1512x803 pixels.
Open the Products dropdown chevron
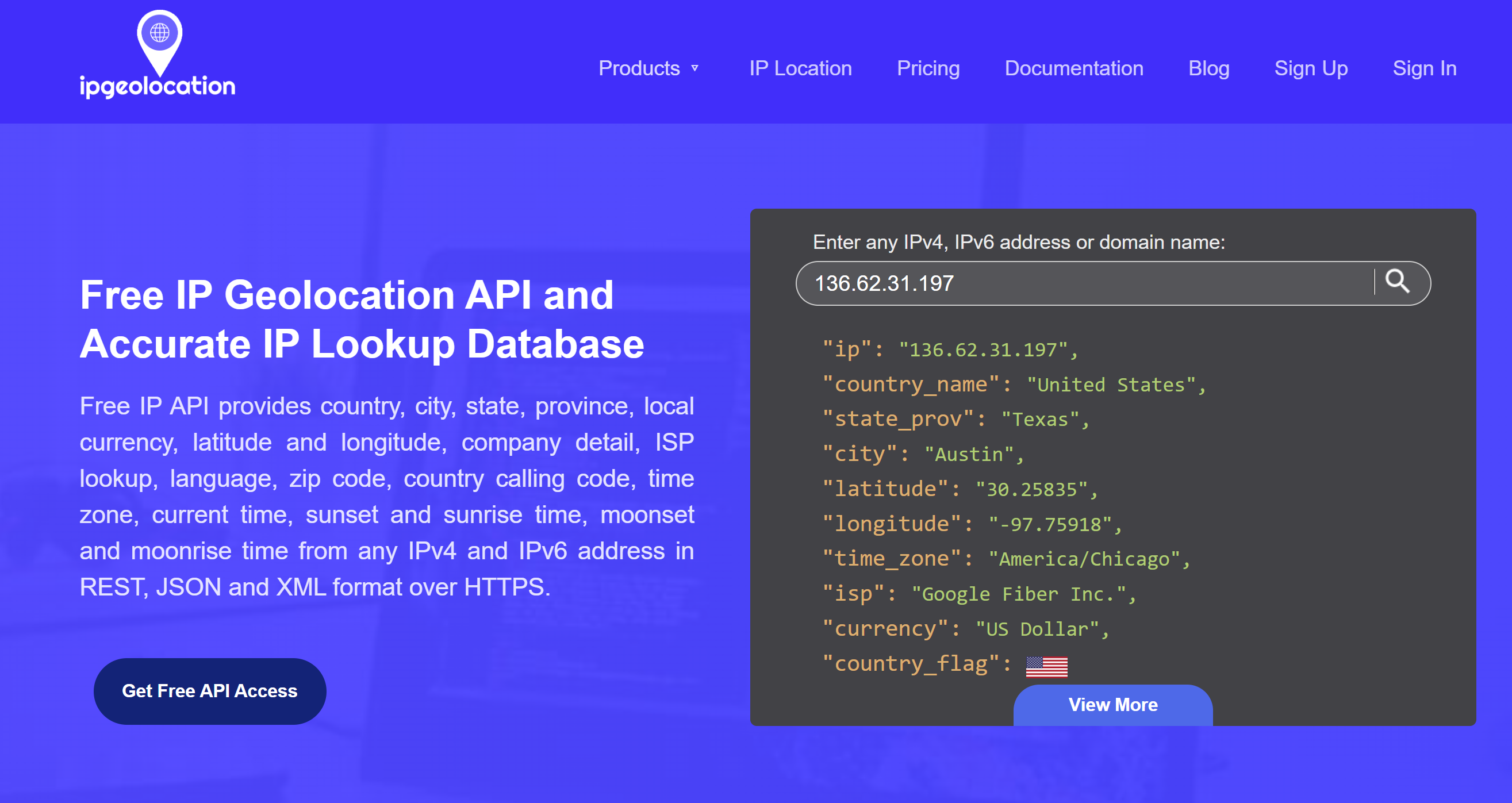point(695,68)
